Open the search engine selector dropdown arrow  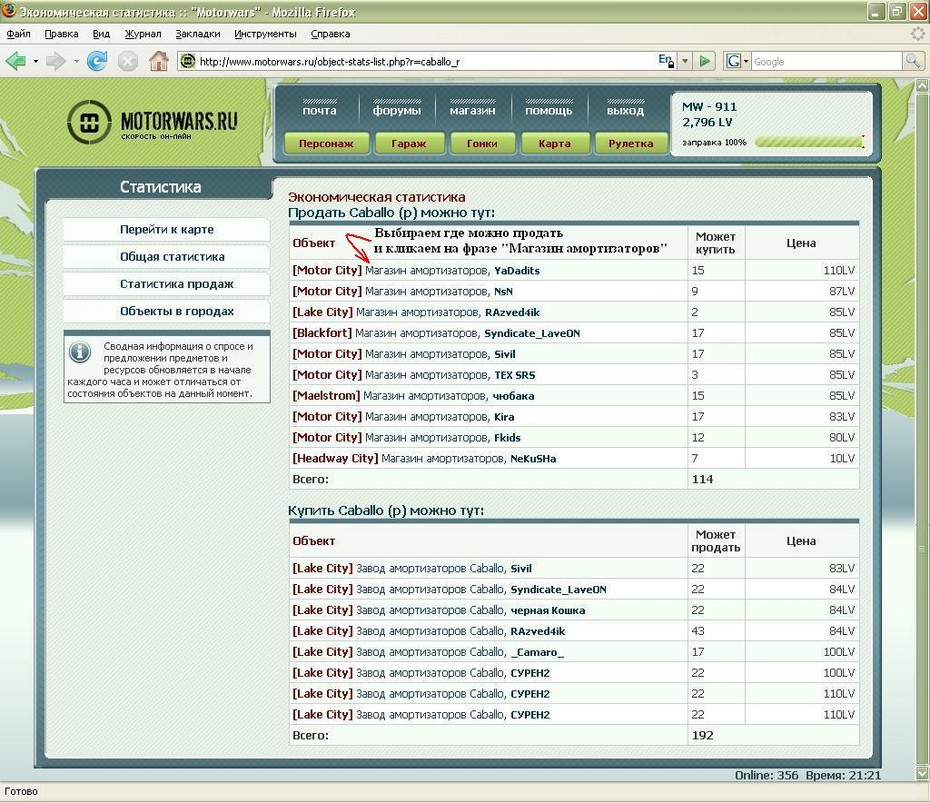tap(746, 61)
